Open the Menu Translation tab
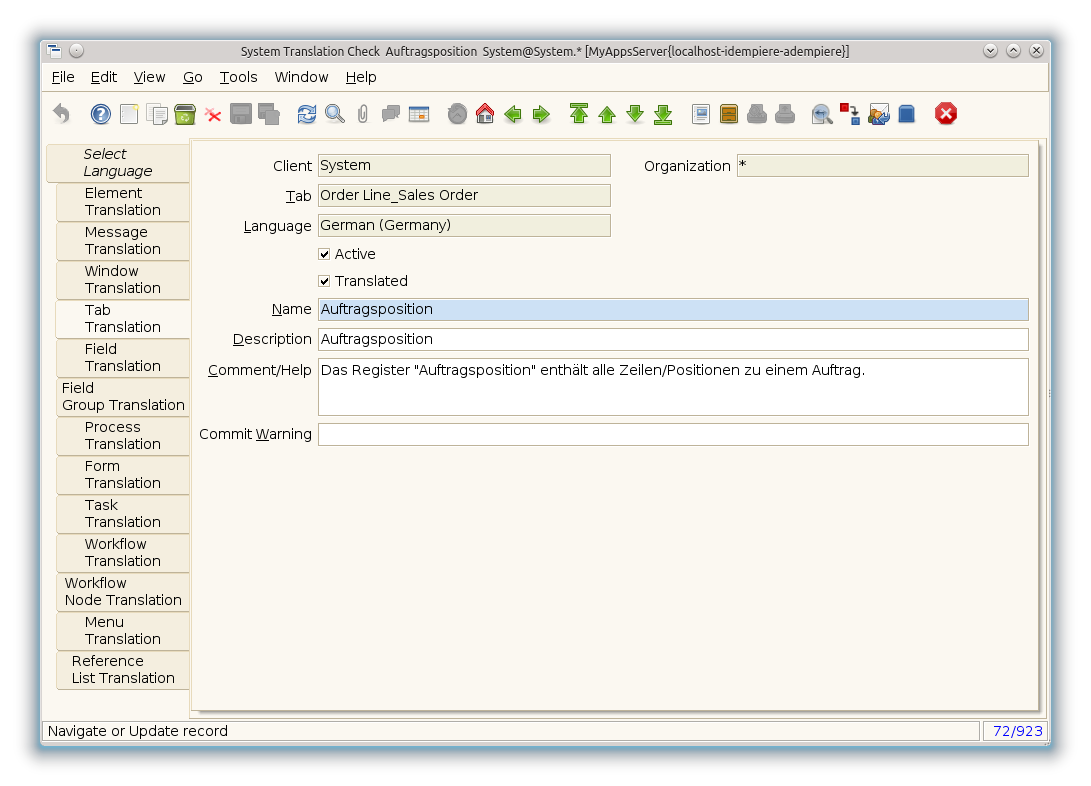The height and width of the screenshot is (786, 1091). pyautogui.click(x=122, y=631)
